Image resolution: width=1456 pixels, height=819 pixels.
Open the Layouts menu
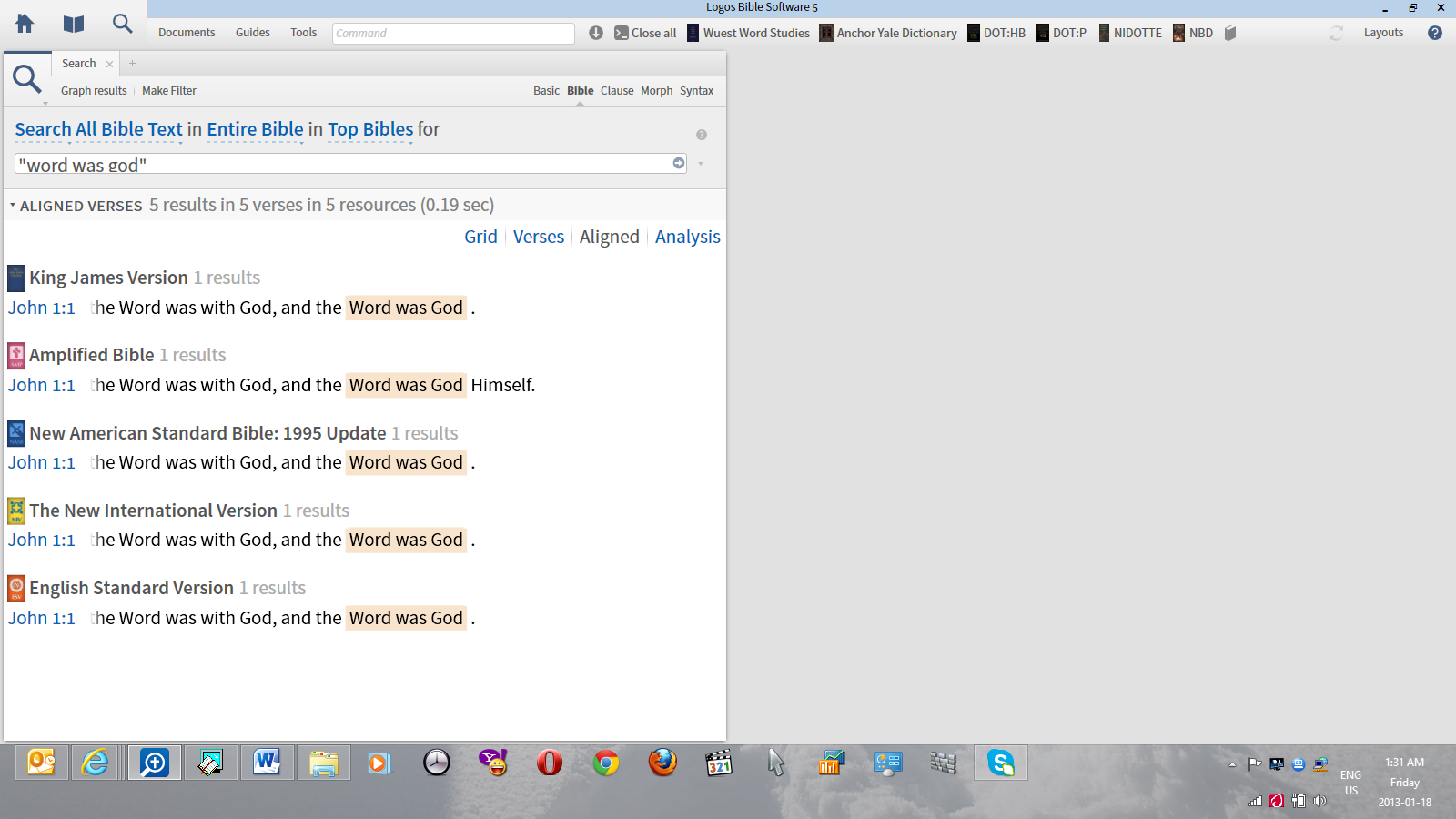[x=1383, y=33]
